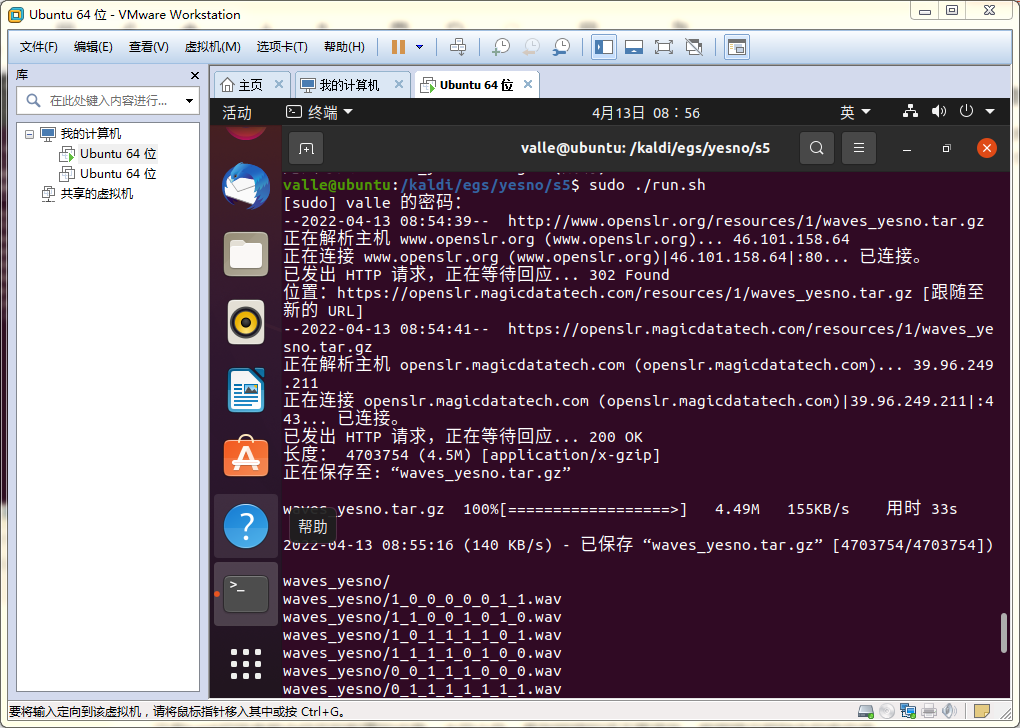Click the CD/DVD status icon
Viewport: 1020px width, 728px height.
pos(887,712)
